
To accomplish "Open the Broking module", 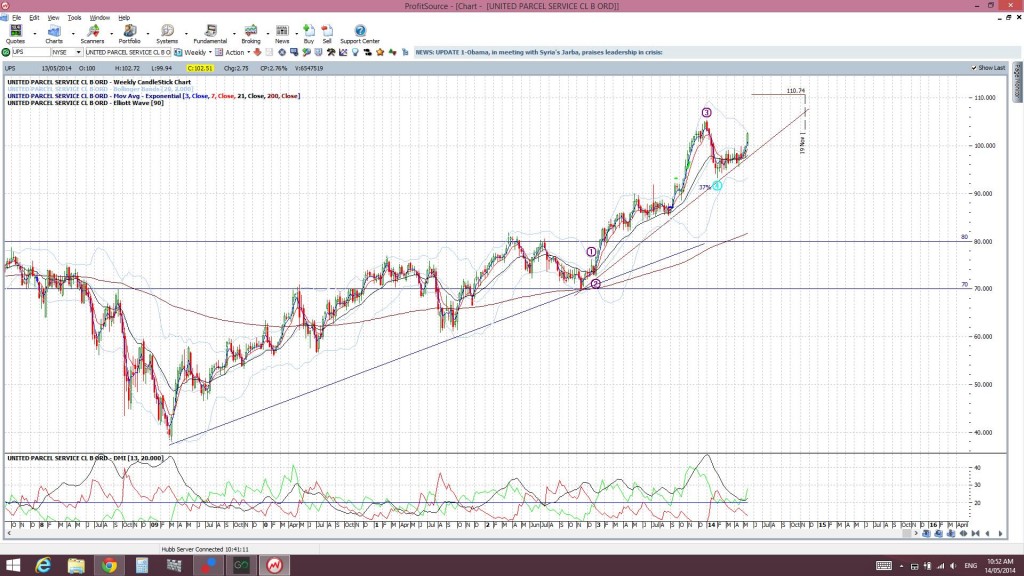I will (x=251, y=34).
